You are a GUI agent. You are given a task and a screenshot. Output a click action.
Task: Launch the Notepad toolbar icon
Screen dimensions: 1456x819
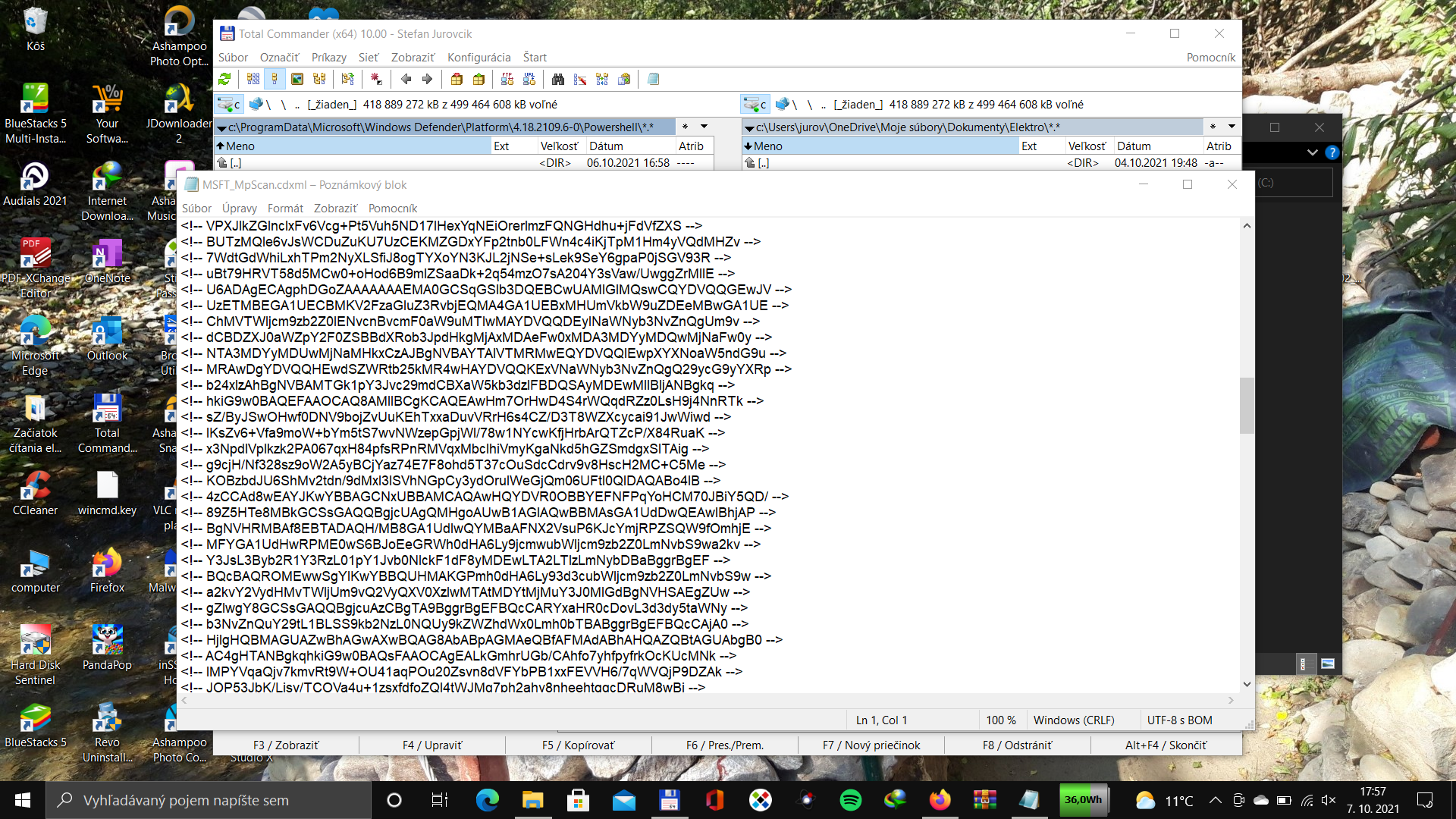click(653, 79)
